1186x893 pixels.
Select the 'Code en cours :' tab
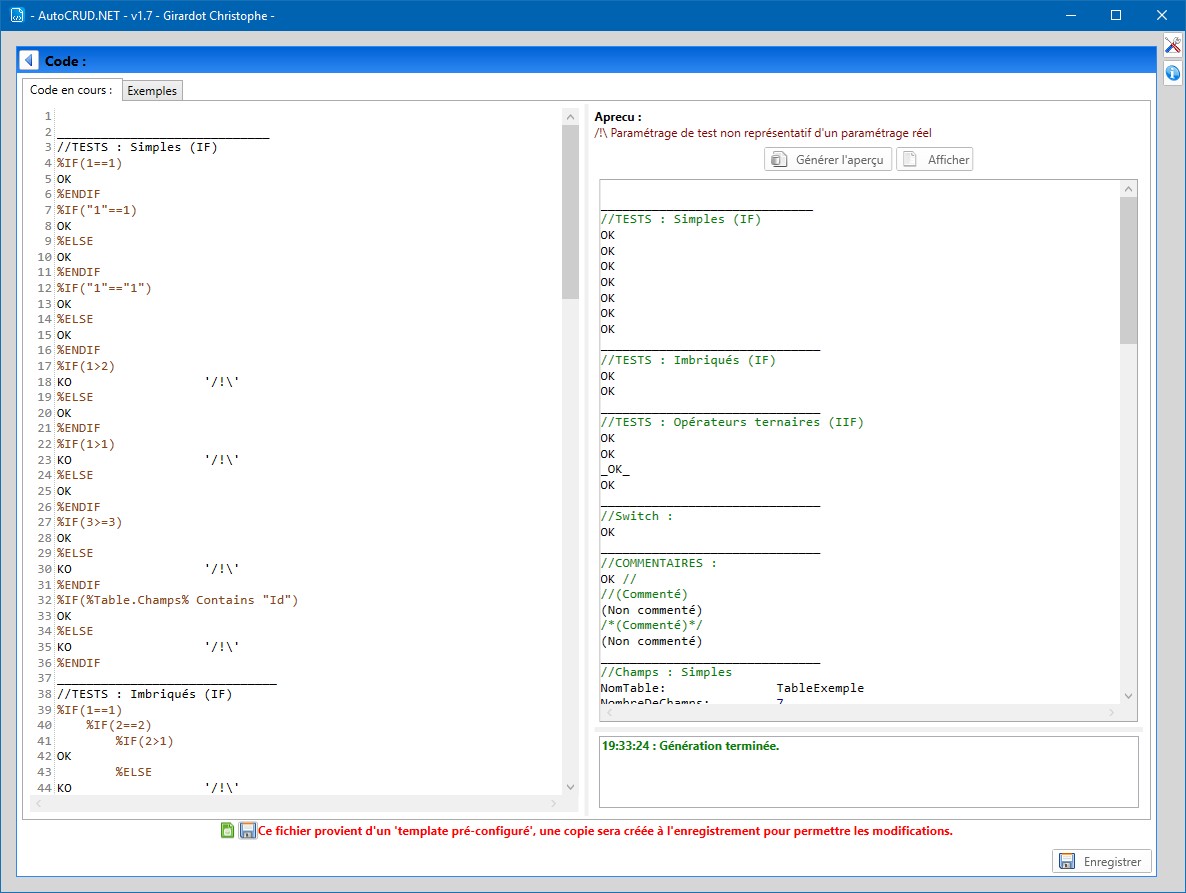pos(71,90)
